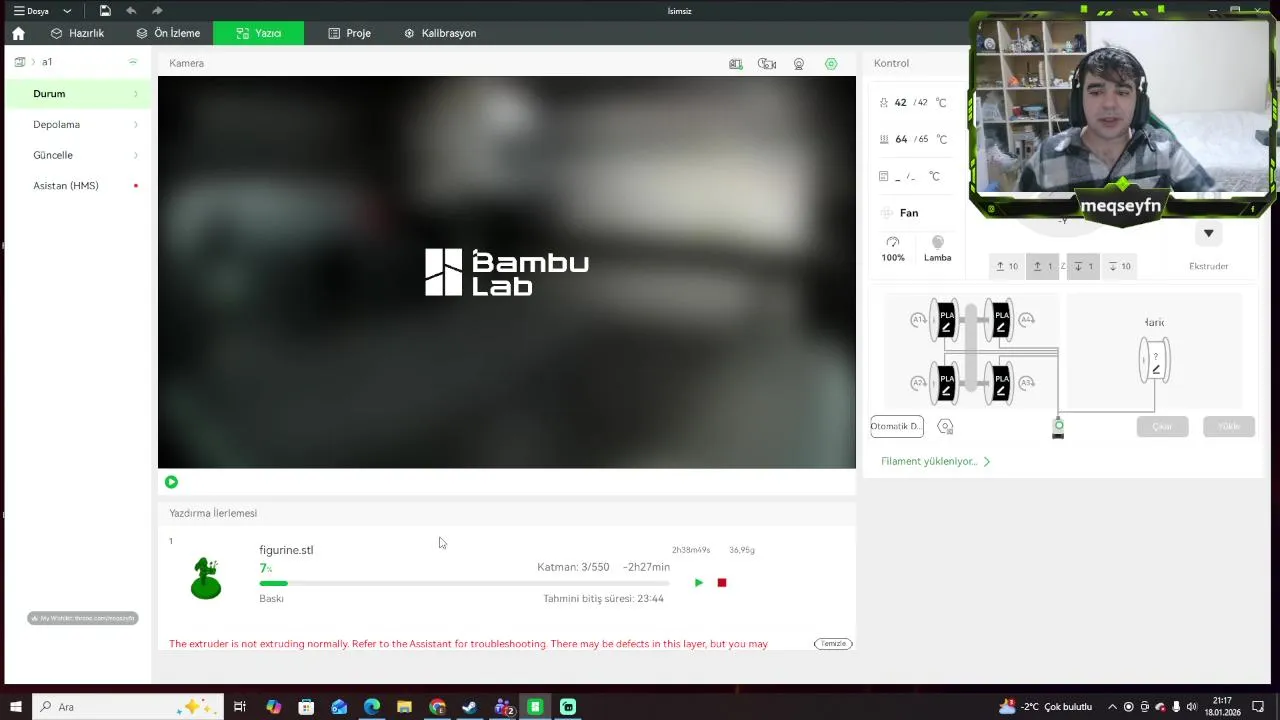Select the A3 PLA filament spool

1000,383
